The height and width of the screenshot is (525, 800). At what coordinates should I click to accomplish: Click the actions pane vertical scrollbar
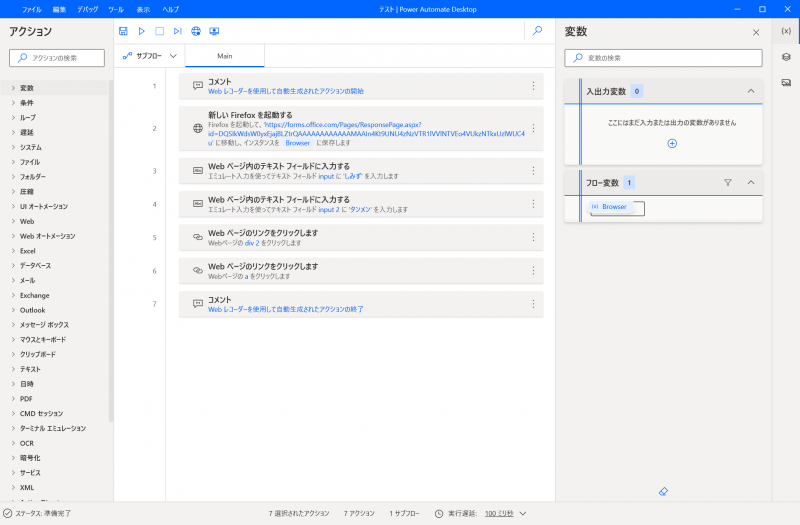tap(111, 250)
